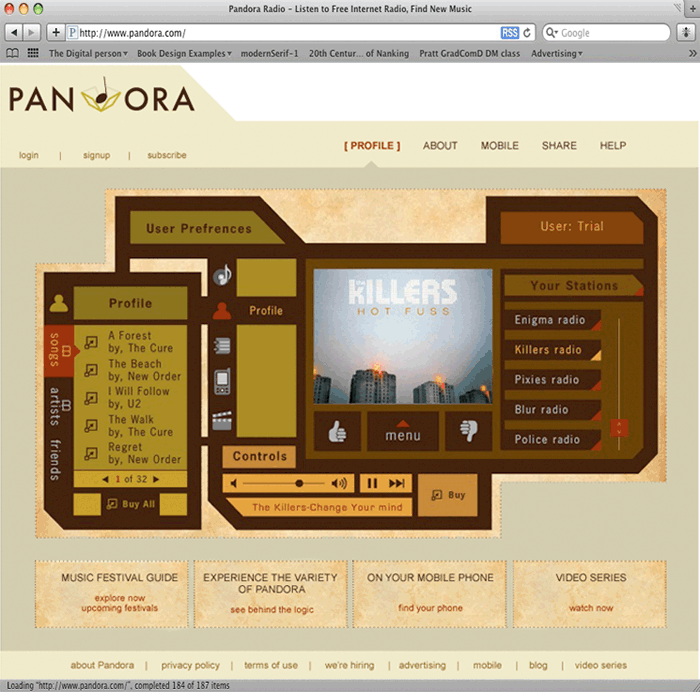Open Book Design Examples bookmark dropdown
The image size is (700, 692).
[x=184, y=54]
